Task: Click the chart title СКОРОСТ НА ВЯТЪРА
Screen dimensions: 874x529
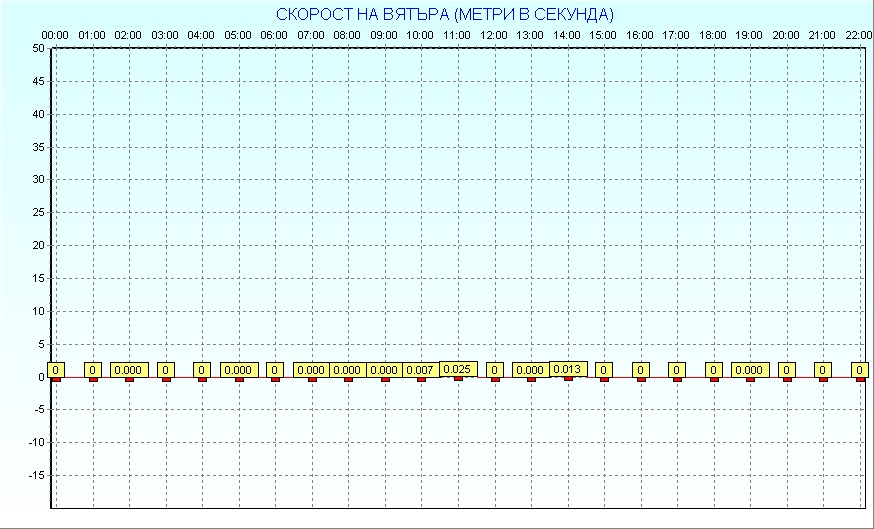Action: pos(445,14)
